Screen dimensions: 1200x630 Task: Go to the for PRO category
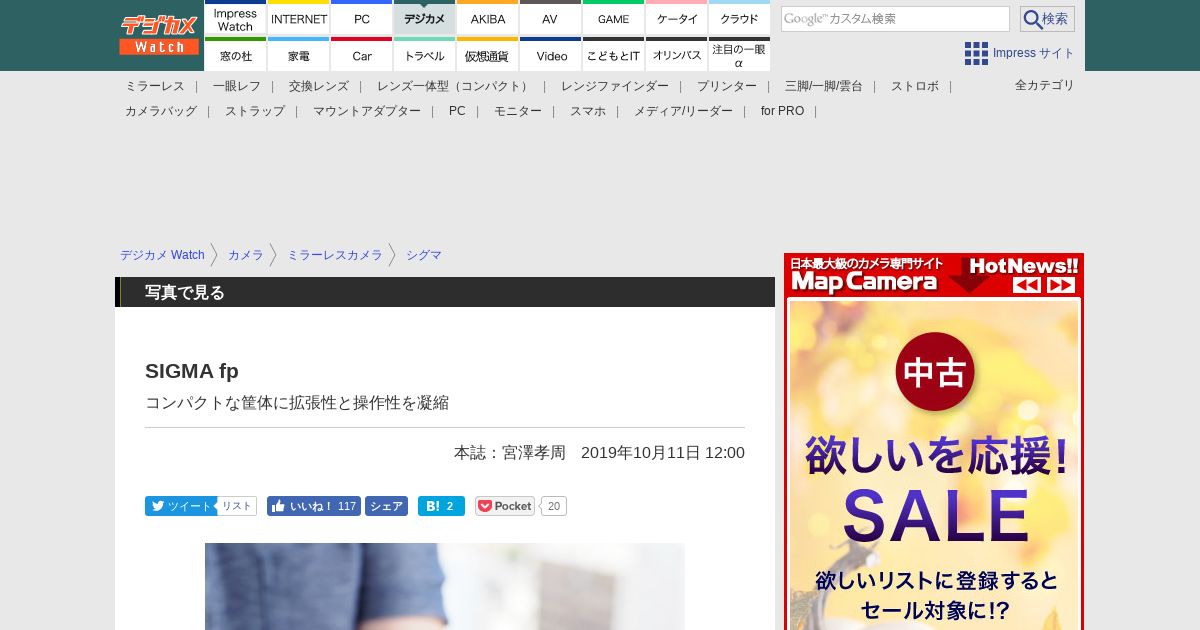(782, 111)
